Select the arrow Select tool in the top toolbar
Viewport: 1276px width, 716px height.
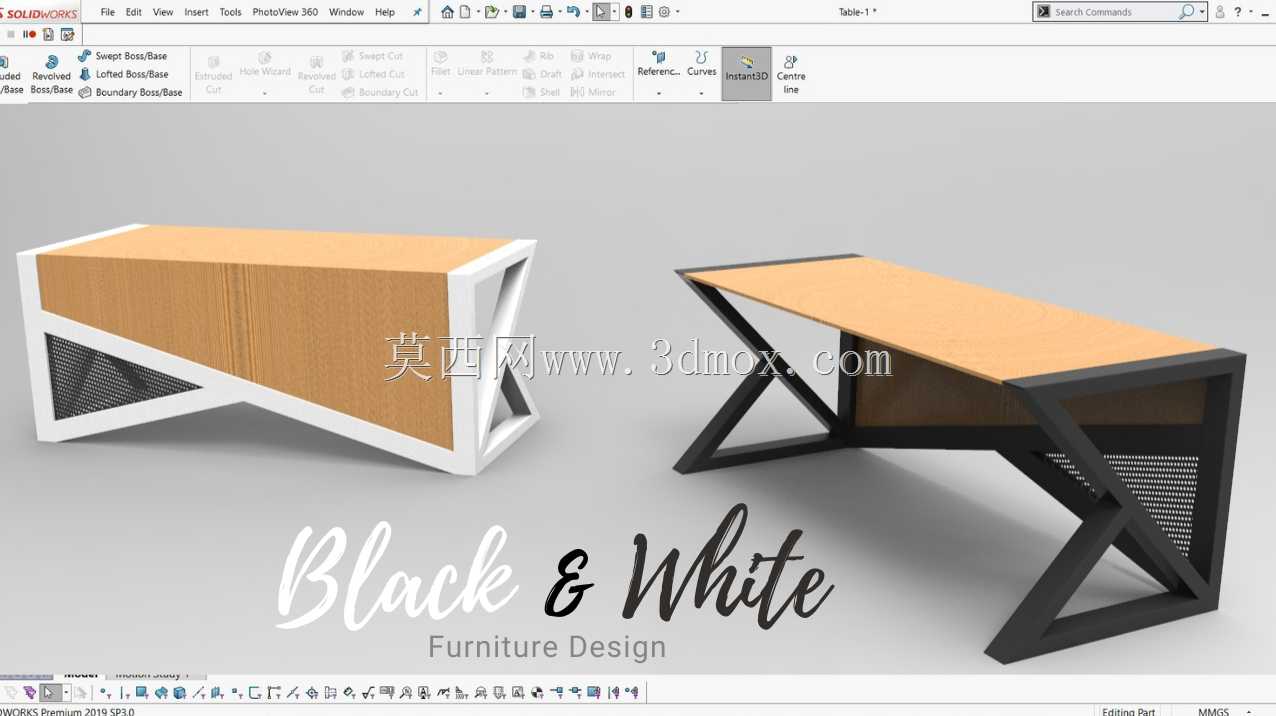[x=601, y=12]
